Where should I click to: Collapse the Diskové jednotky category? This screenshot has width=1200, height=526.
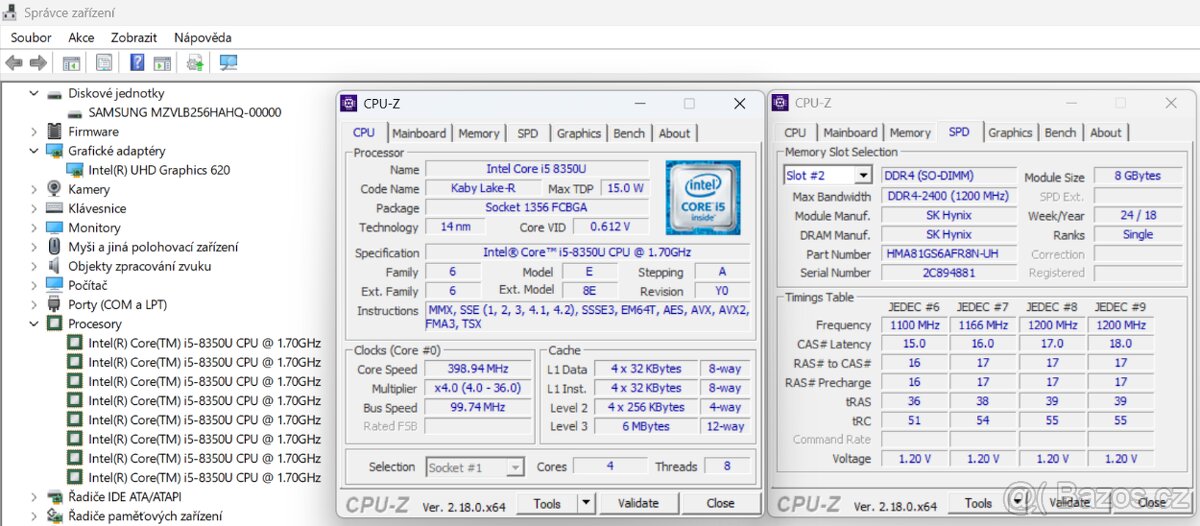tap(34, 93)
